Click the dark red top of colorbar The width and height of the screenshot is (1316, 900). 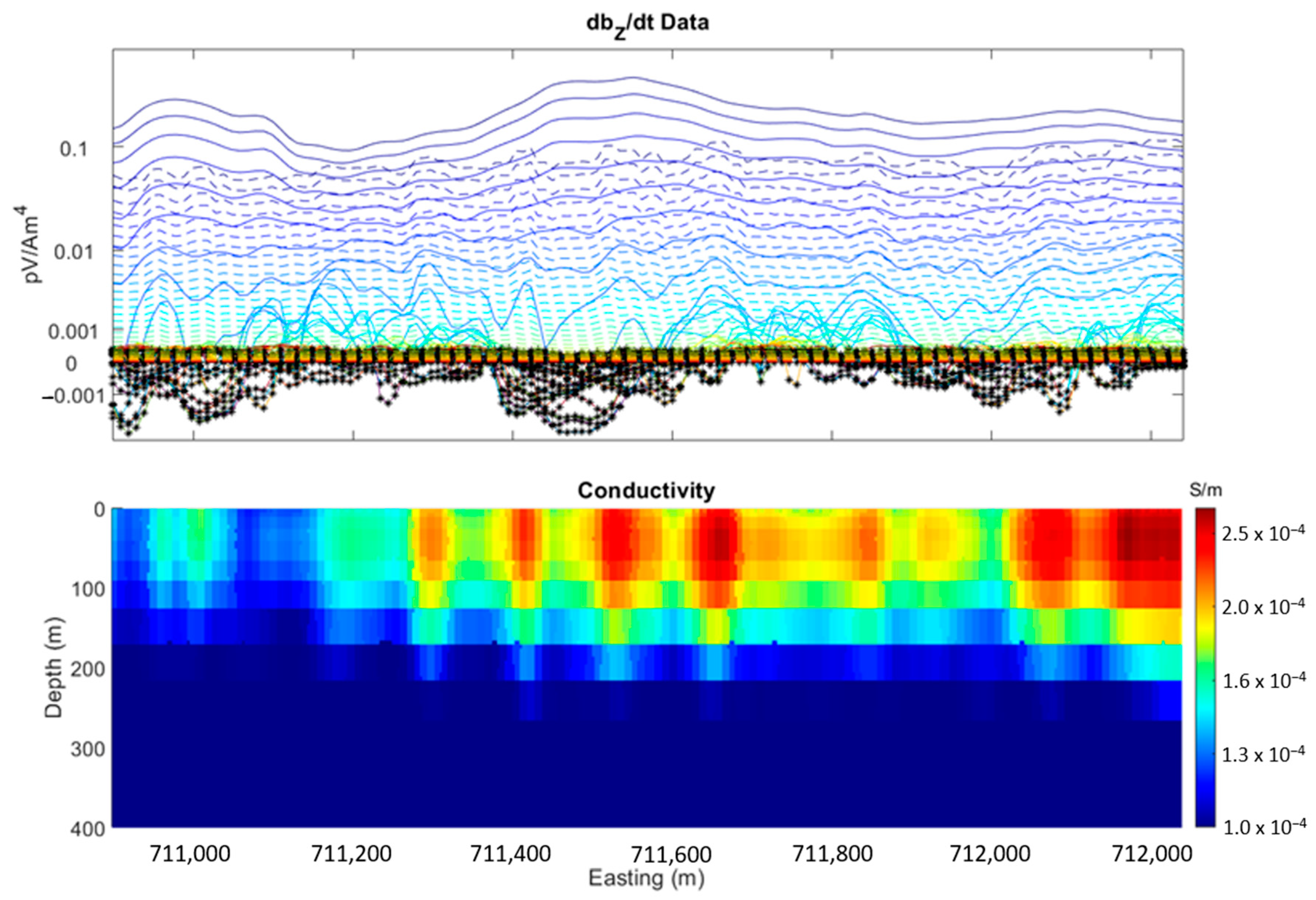pos(1205,514)
